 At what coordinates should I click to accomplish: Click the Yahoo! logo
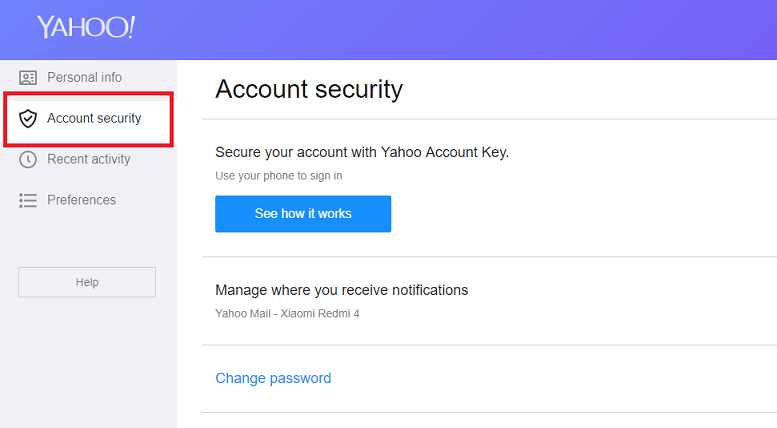click(x=86, y=27)
